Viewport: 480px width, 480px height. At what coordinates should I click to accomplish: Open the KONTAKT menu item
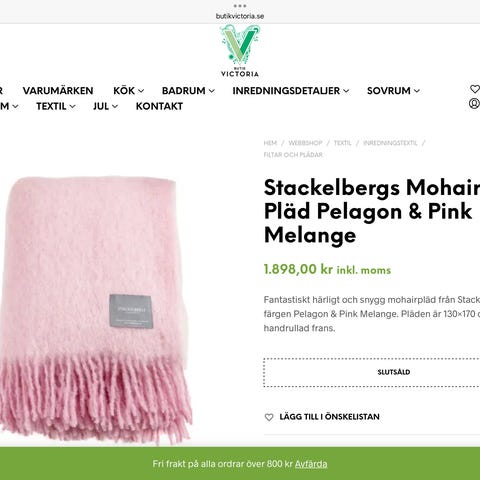pyautogui.click(x=159, y=106)
